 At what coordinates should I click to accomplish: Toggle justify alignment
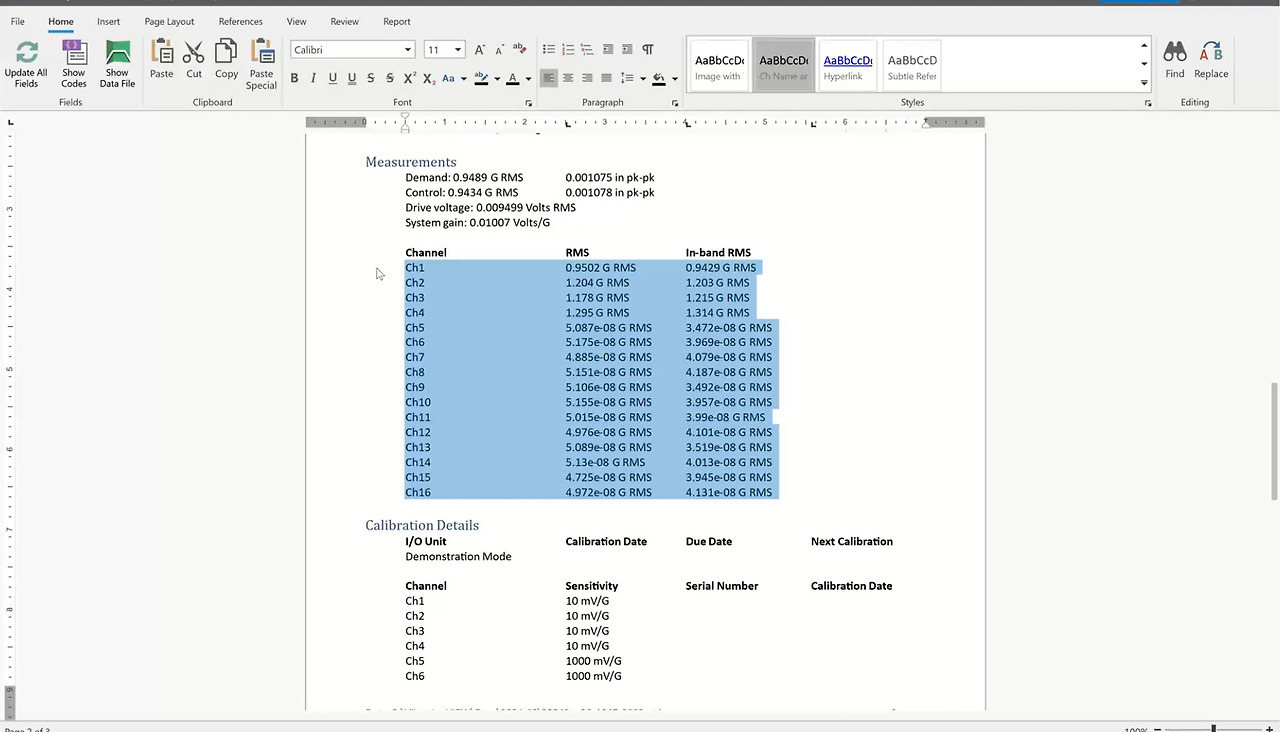coord(607,78)
